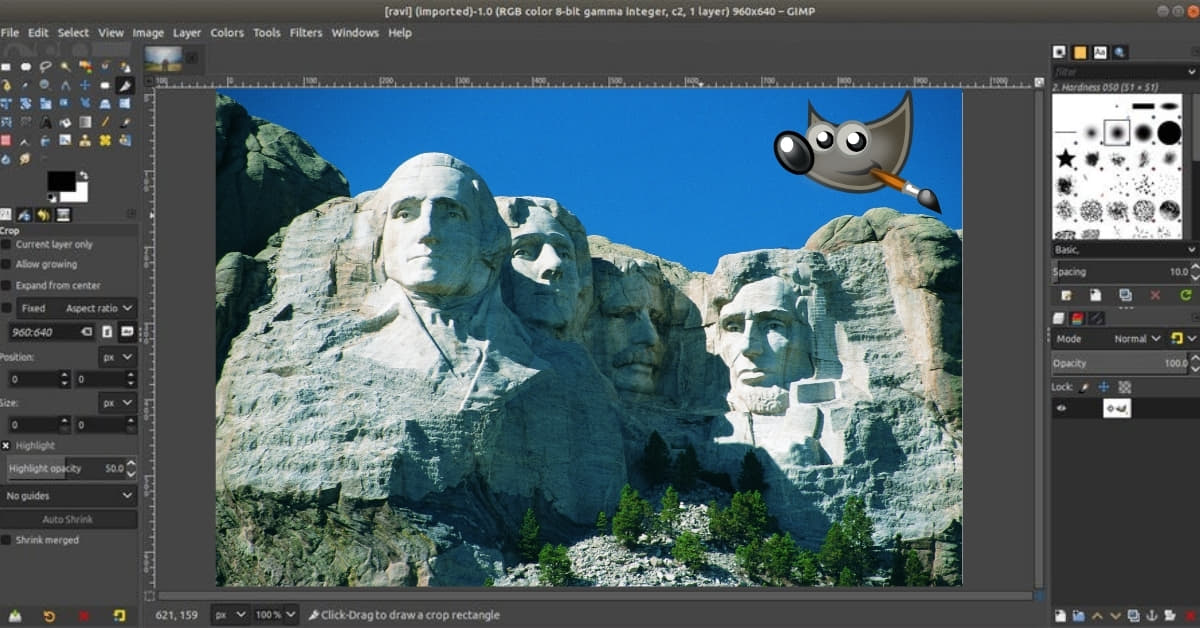Screen dimensions: 1200x628
Task: Open the Size unit px dropdown
Action: [117, 403]
